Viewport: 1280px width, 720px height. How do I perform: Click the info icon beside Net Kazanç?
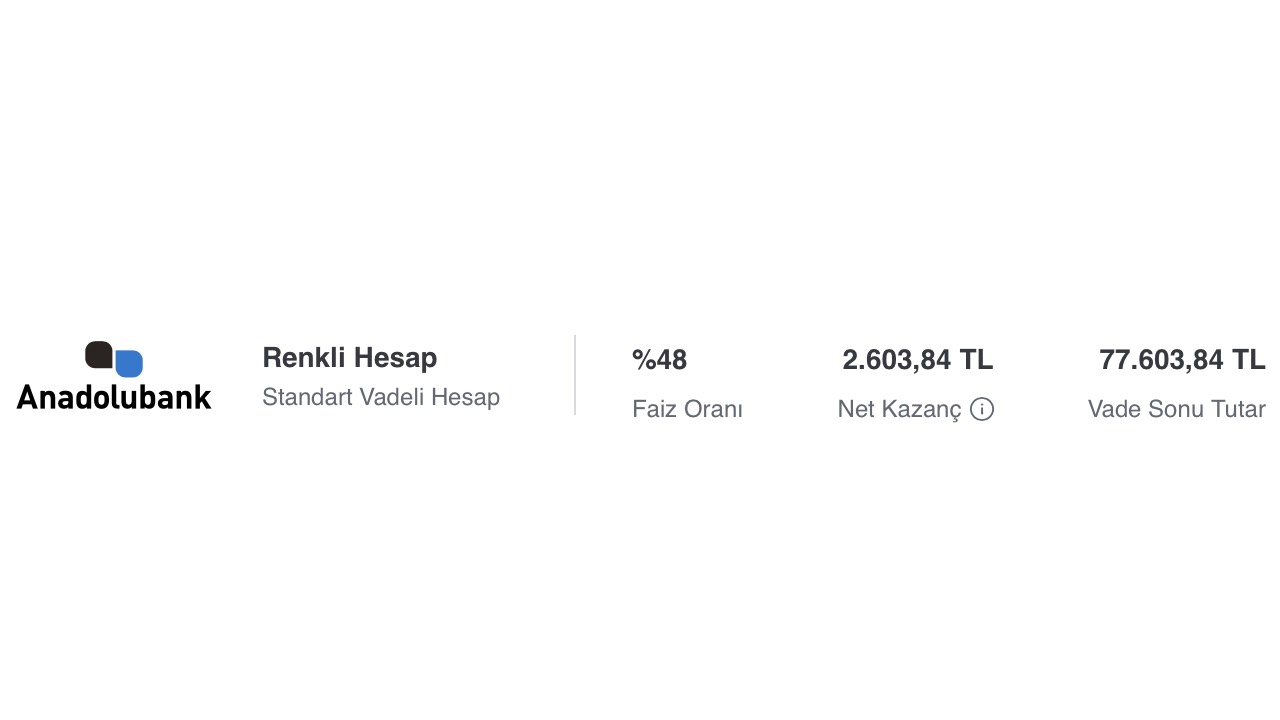982,409
